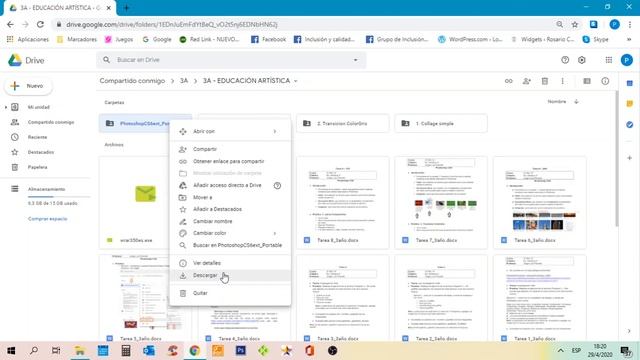This screenshot has height=360, width=640.
Task: Open Tasks icon in side panel
Action: [629, 124]
